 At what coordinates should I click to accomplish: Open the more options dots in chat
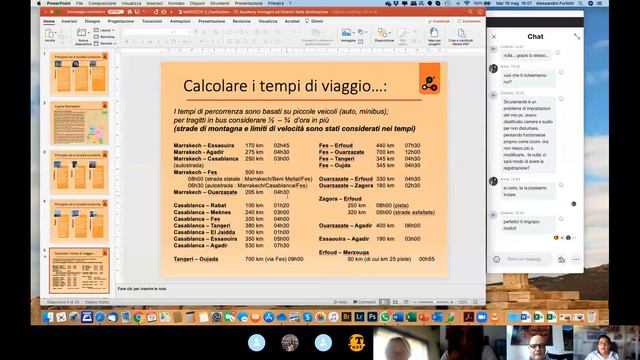coord(576,260)
